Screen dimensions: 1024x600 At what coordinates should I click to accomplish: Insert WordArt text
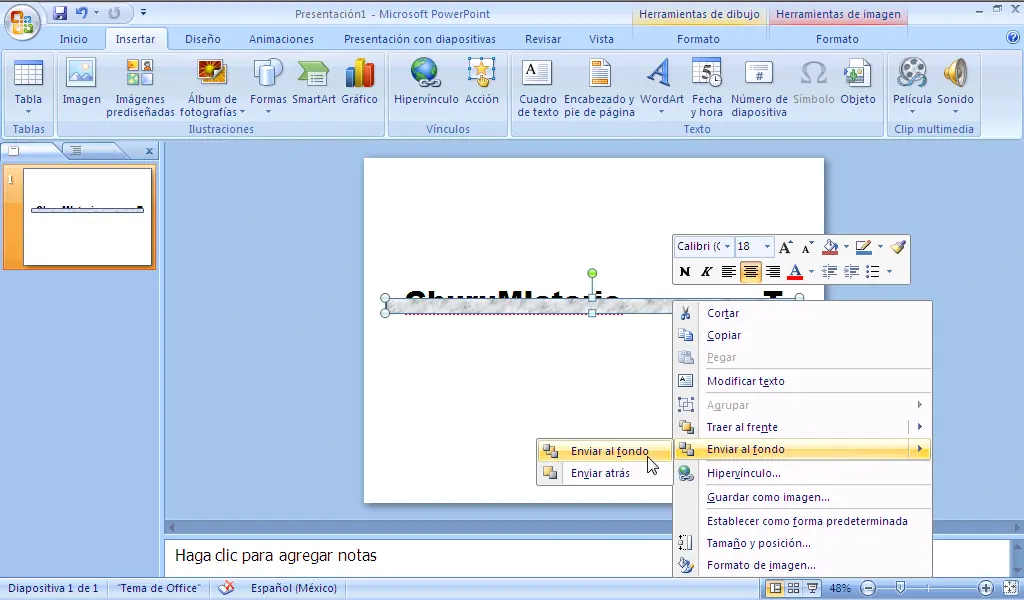(661, 87)
